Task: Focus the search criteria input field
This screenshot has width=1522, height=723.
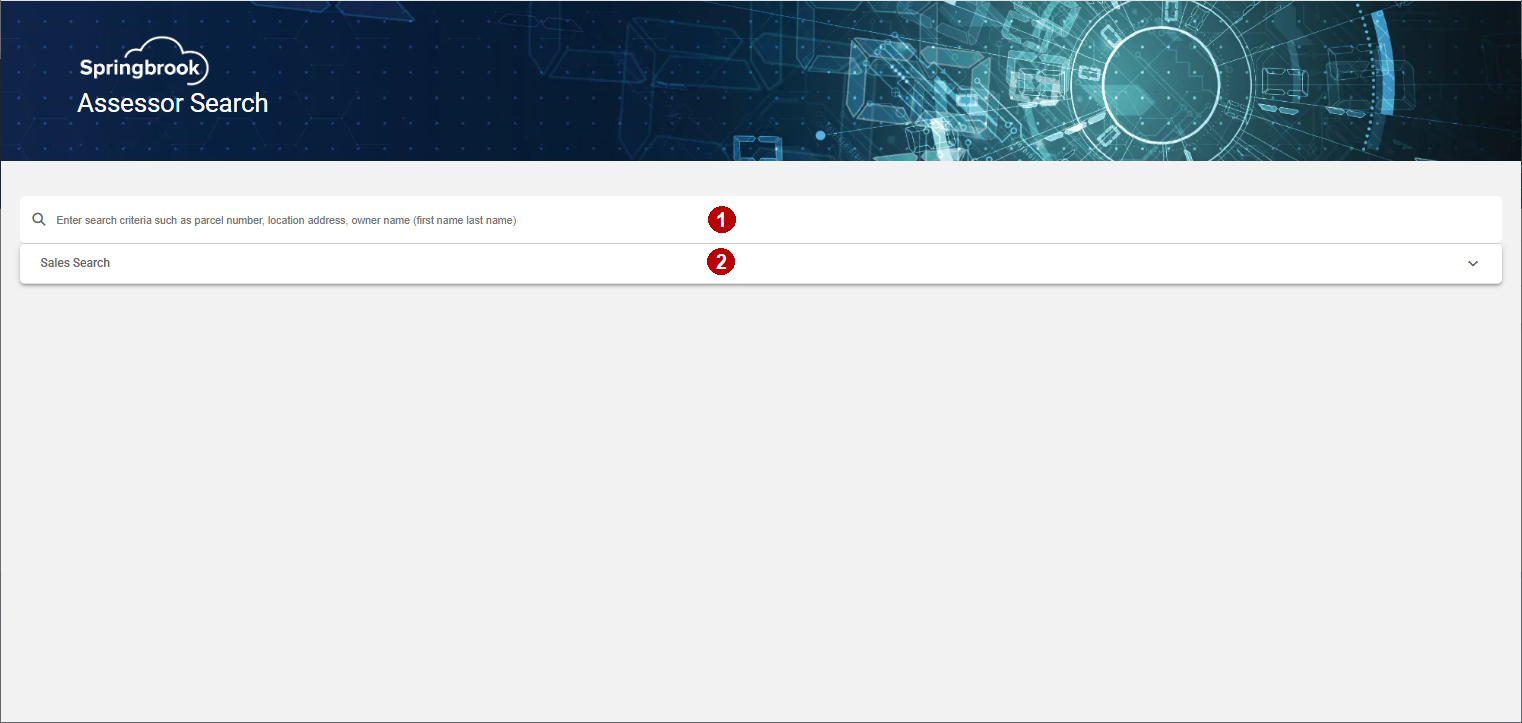Action: 760,219
